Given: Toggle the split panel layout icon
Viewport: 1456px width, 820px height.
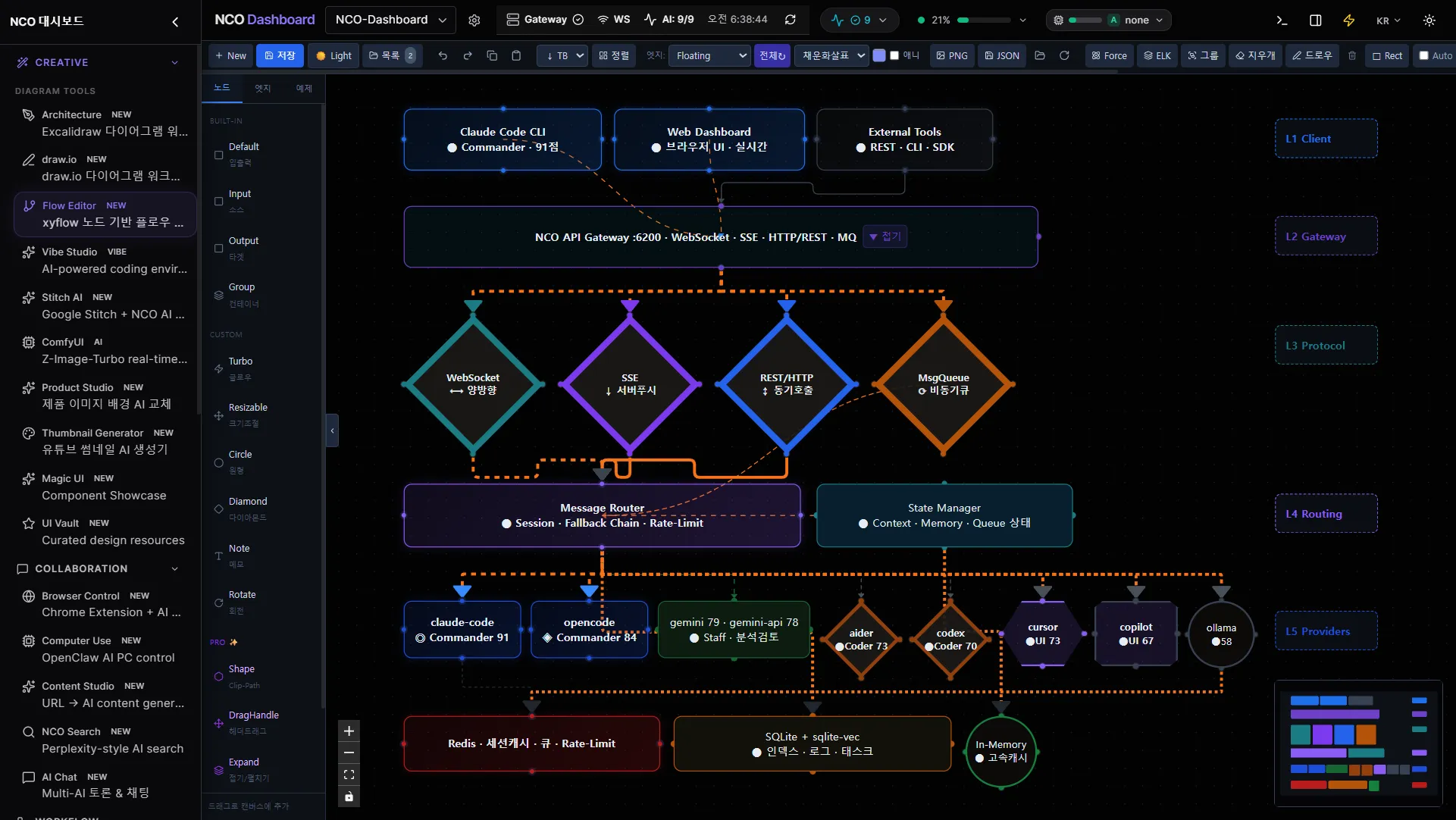Looking at the screenshot, I should pyautogui.click(x=1316, y=20).
